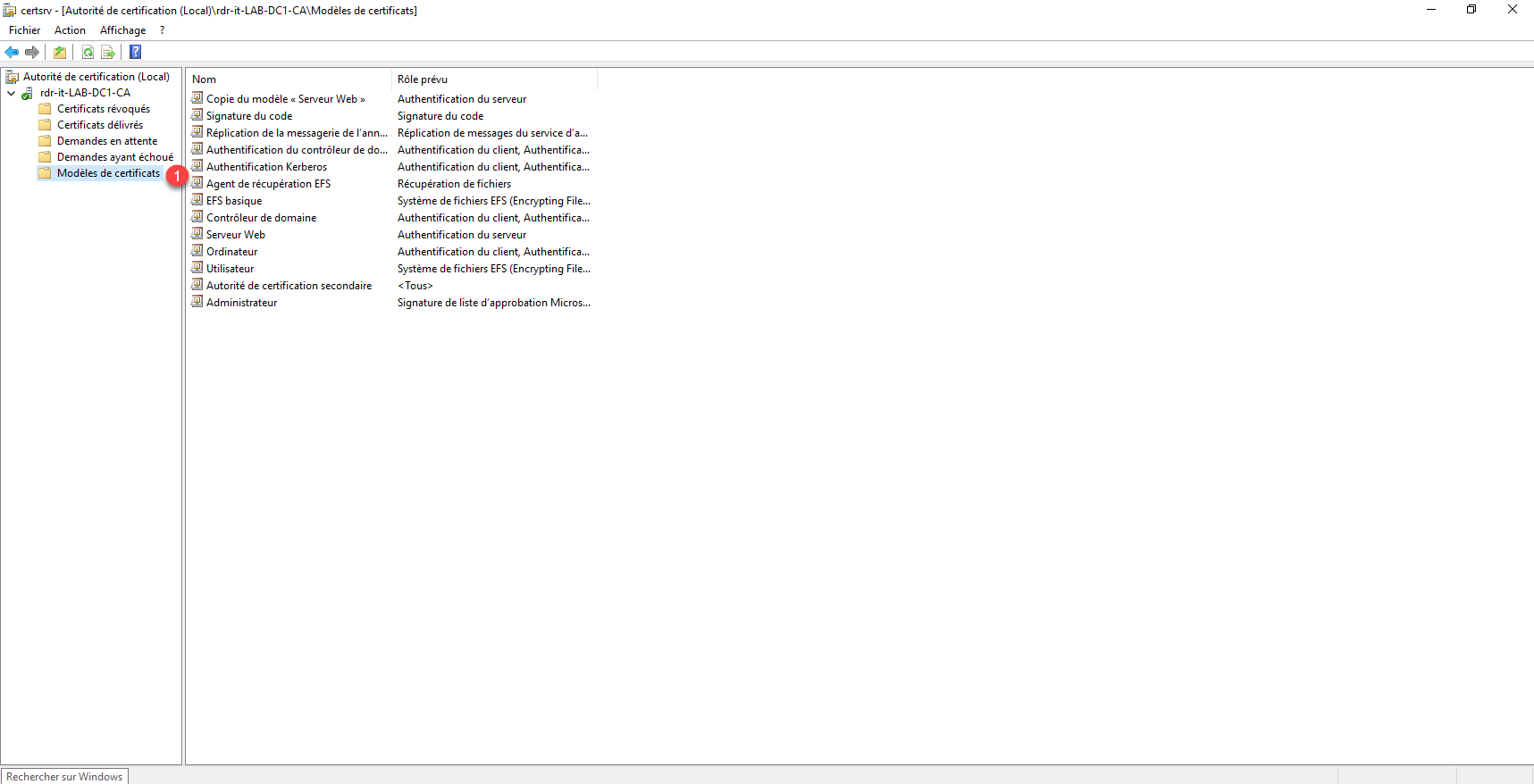Click the Forward arrow toolbar icon

click(32, 52)
